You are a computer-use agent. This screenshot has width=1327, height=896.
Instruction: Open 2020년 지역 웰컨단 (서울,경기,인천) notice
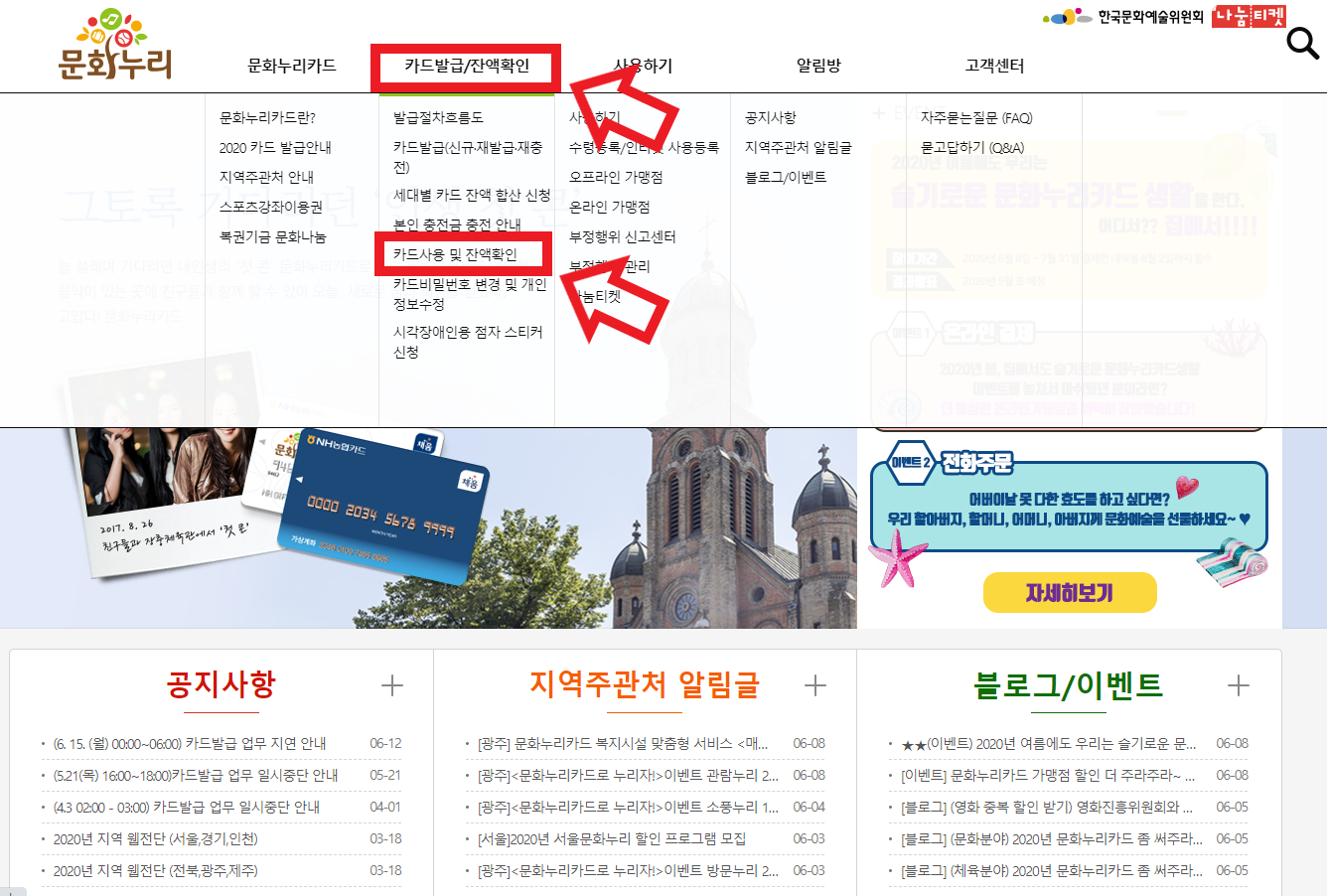coord(156,838)
